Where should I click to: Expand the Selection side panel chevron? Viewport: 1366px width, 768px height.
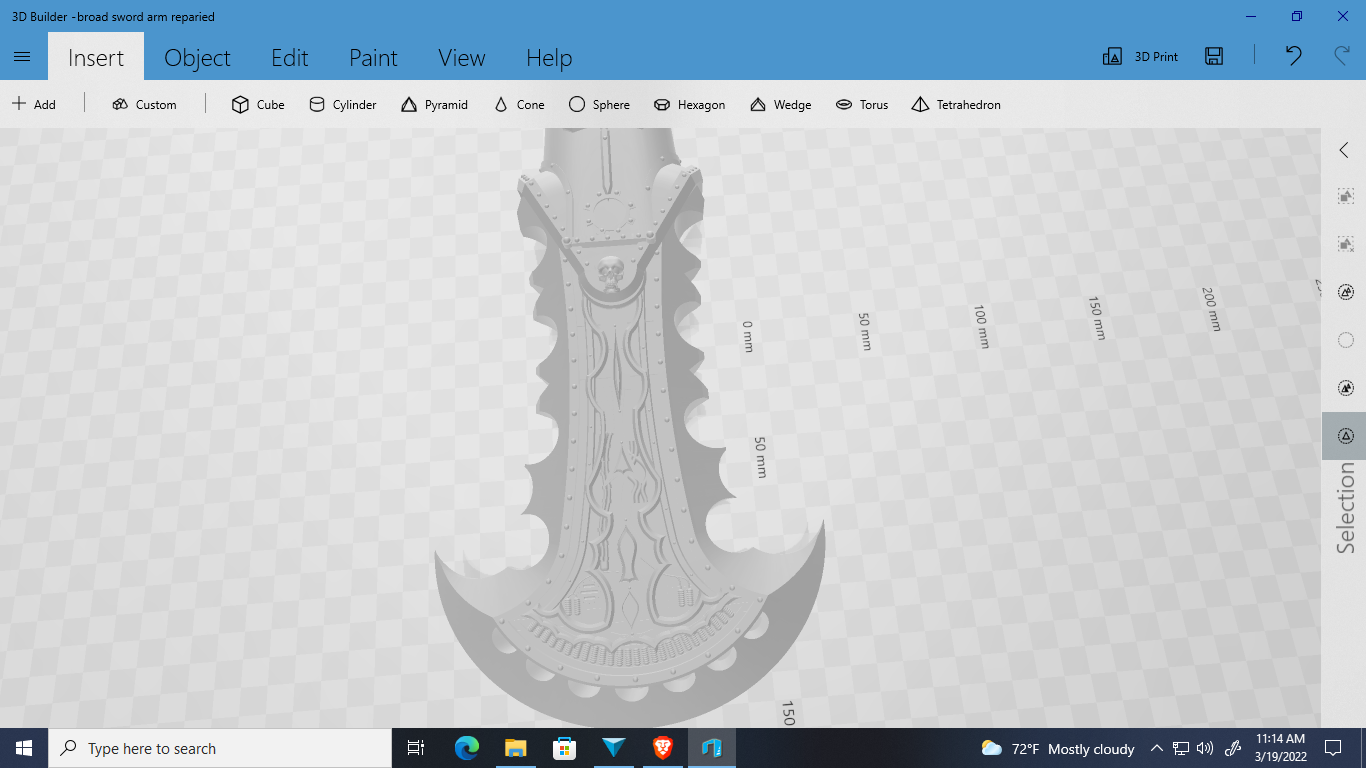coord(1344,150)
